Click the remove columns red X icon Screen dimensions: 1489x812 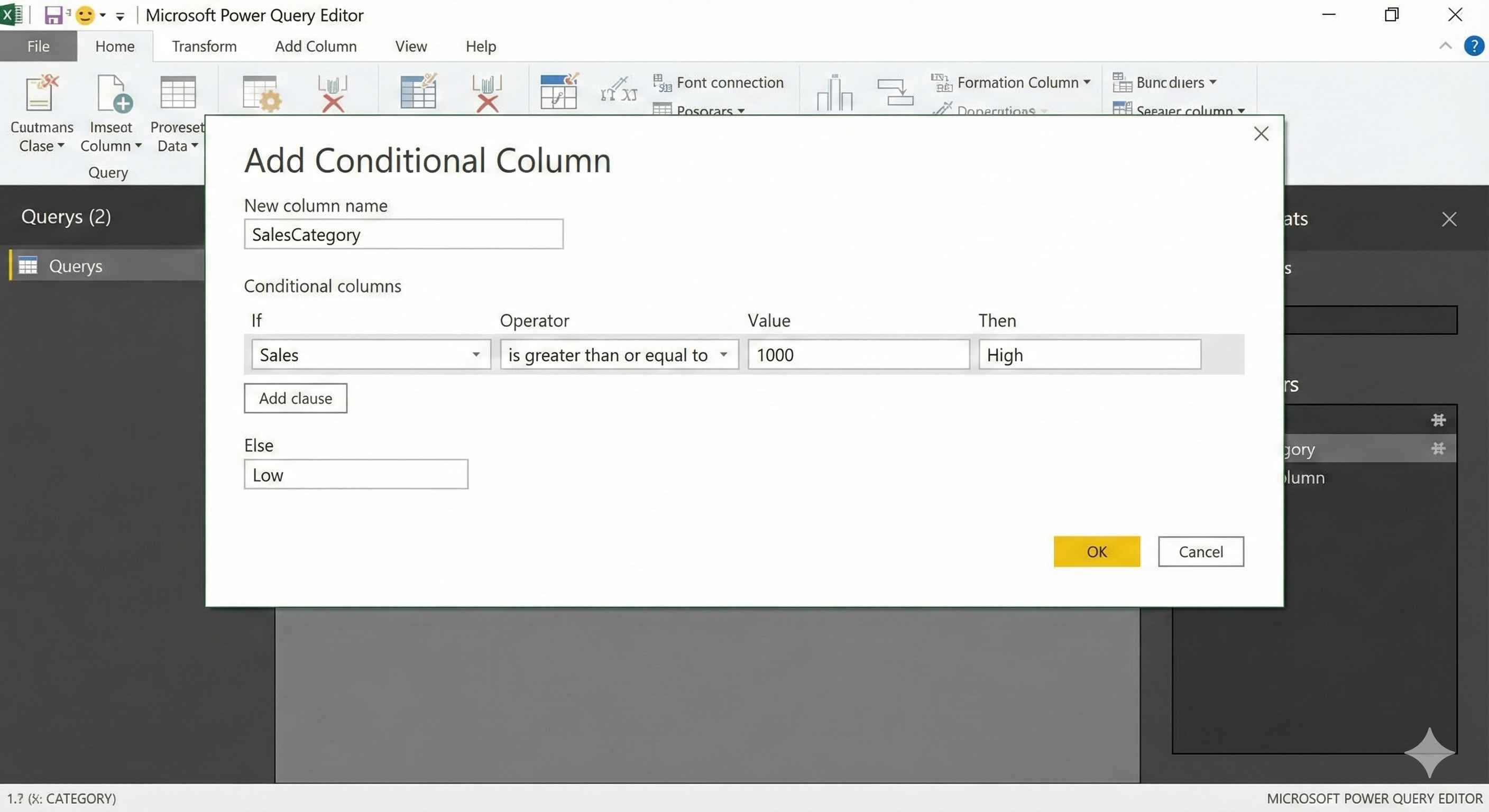click(x=333, y=93)
